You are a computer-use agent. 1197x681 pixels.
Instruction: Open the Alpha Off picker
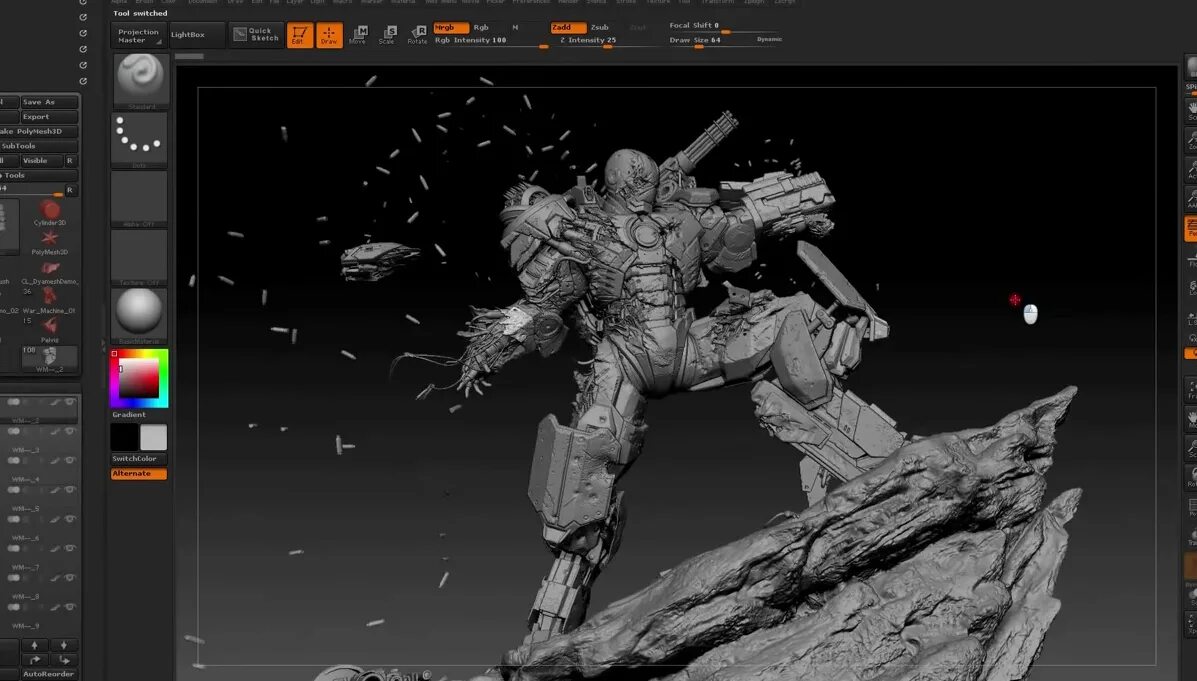[x=139, y=198]
